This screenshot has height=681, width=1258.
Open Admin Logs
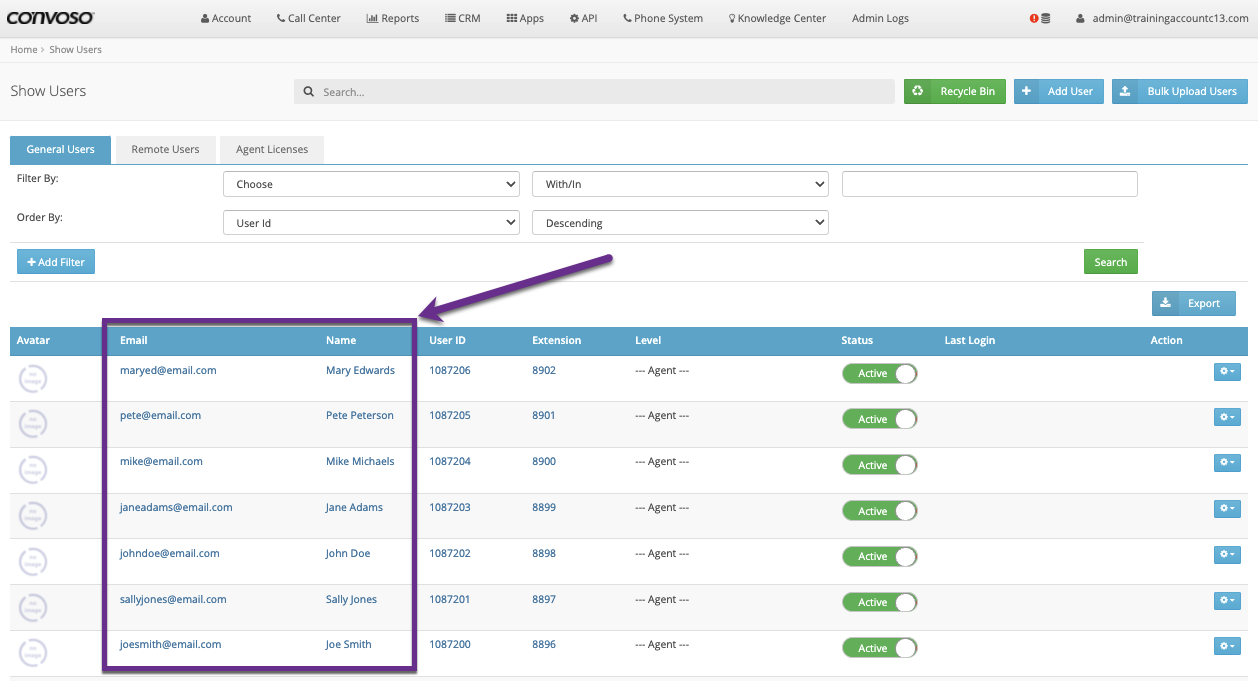pyautogui.click(x=880, y=18)
